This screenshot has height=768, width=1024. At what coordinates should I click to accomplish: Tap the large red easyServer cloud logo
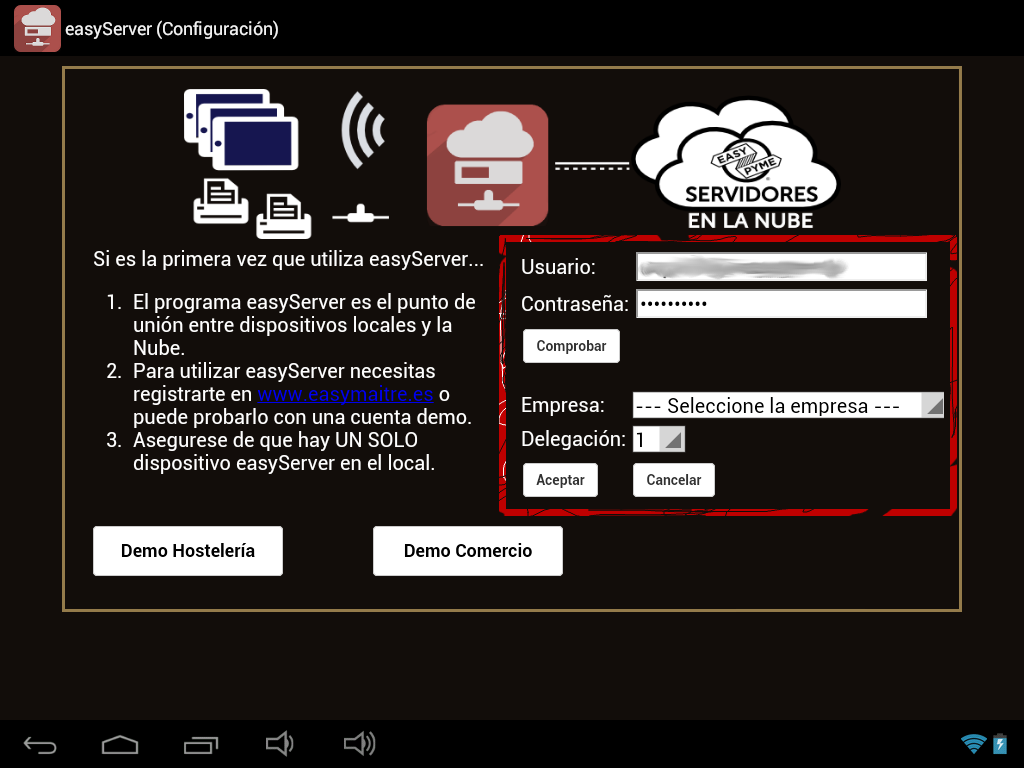[487, 165]
